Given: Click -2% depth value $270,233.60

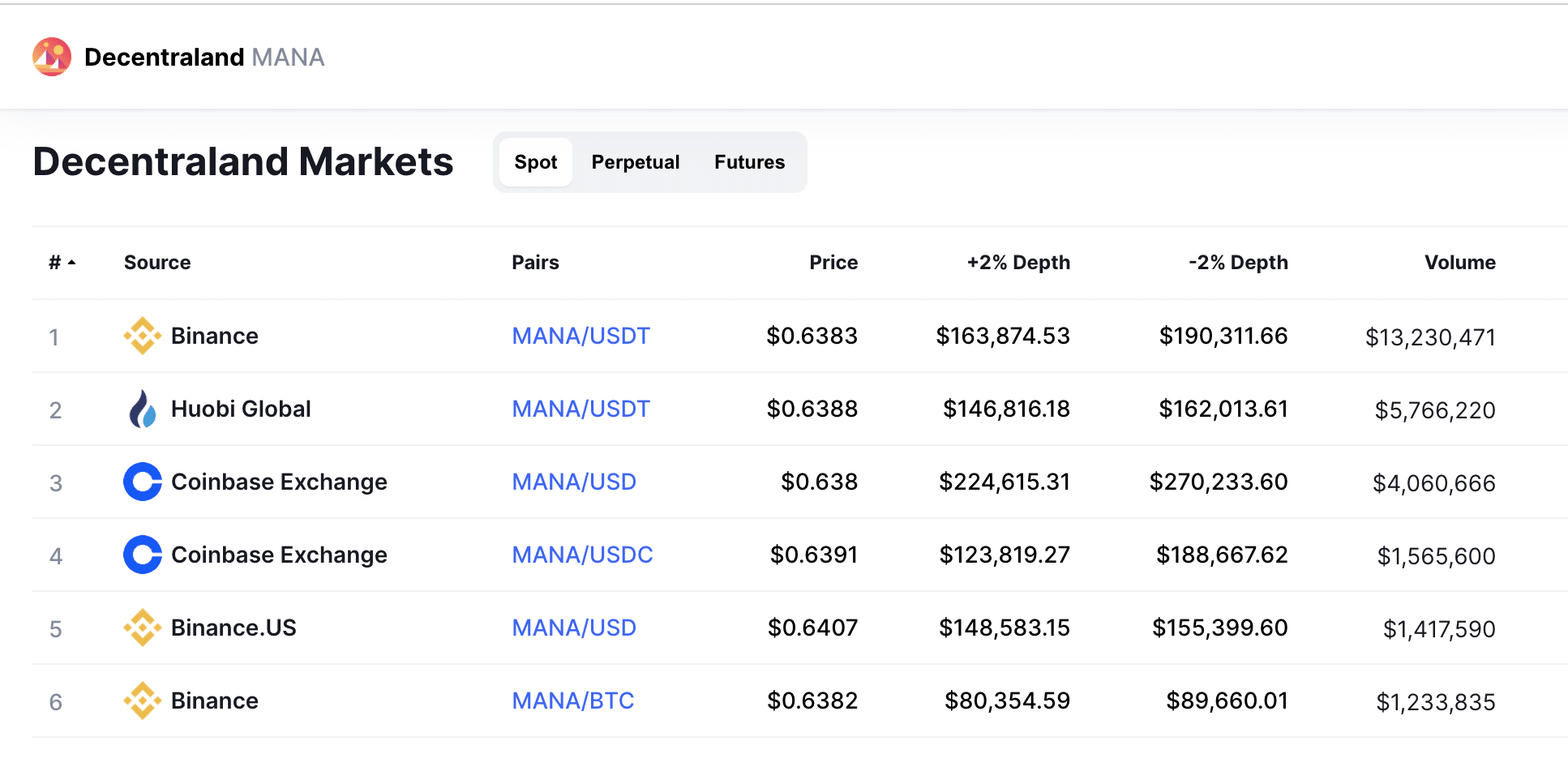Looking at the screenshot, I should pyautogui.click(x=1219, y=482).
